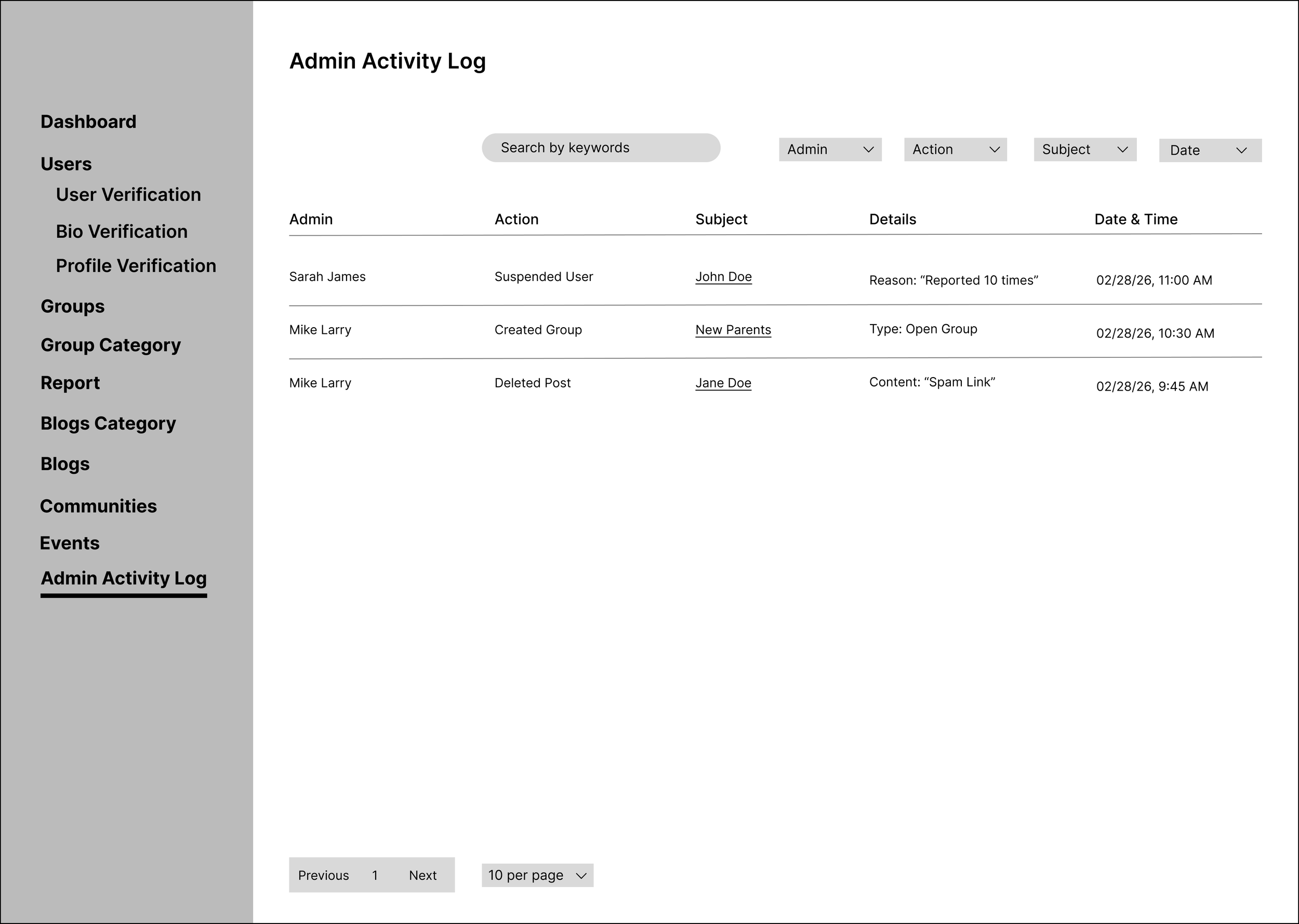1299x924 pixels.
Task: Expand the Date filter dropdown
Action: click(1210, 151)
